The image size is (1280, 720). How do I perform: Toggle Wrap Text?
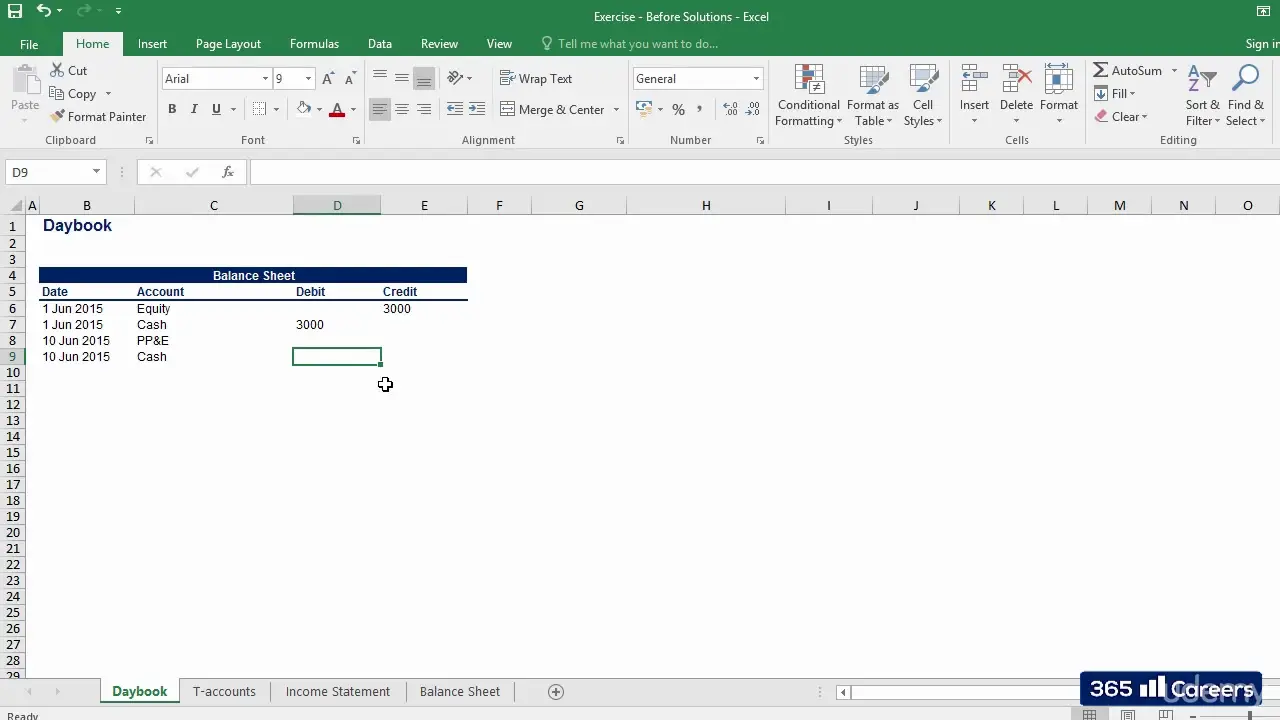click(x=536, y=78)
